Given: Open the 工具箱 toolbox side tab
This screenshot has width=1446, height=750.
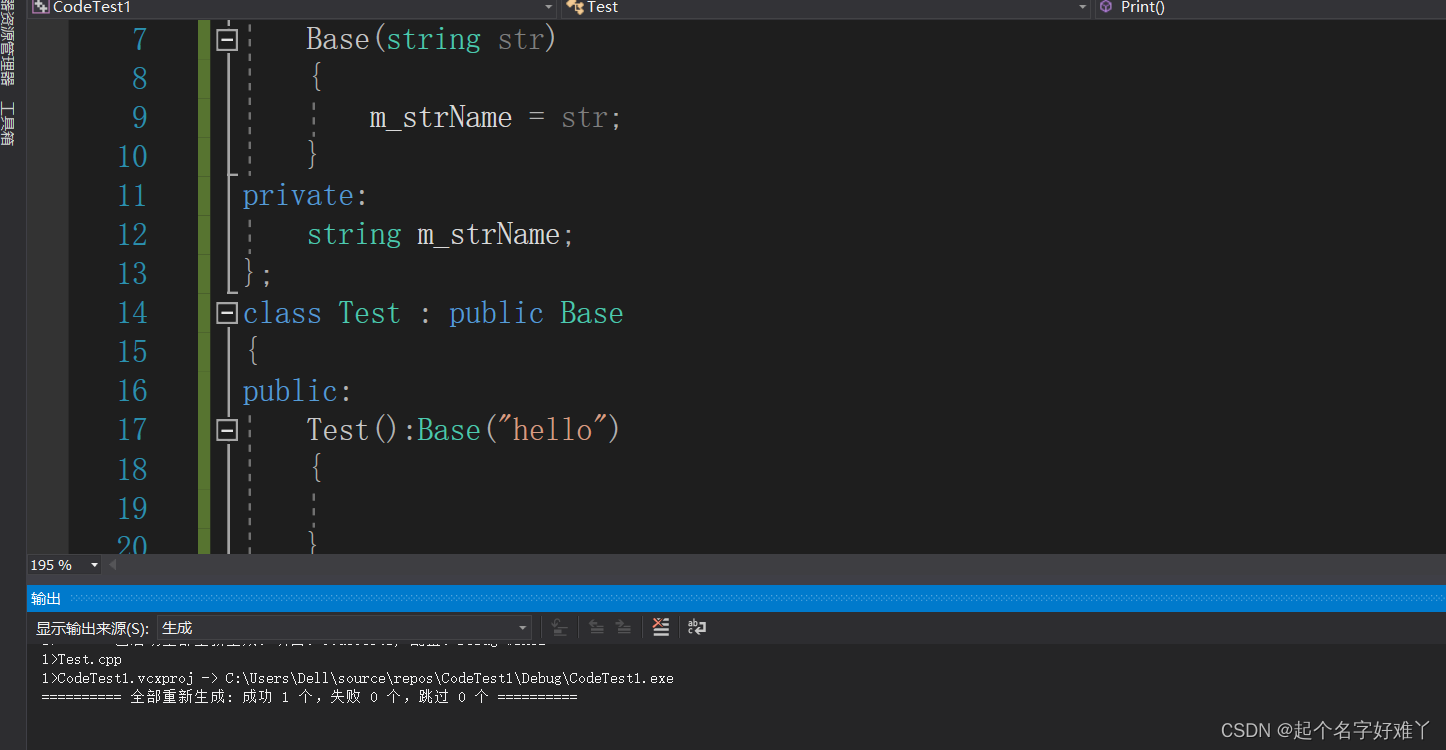Looking at the screenshot, I should click(8, 123).
